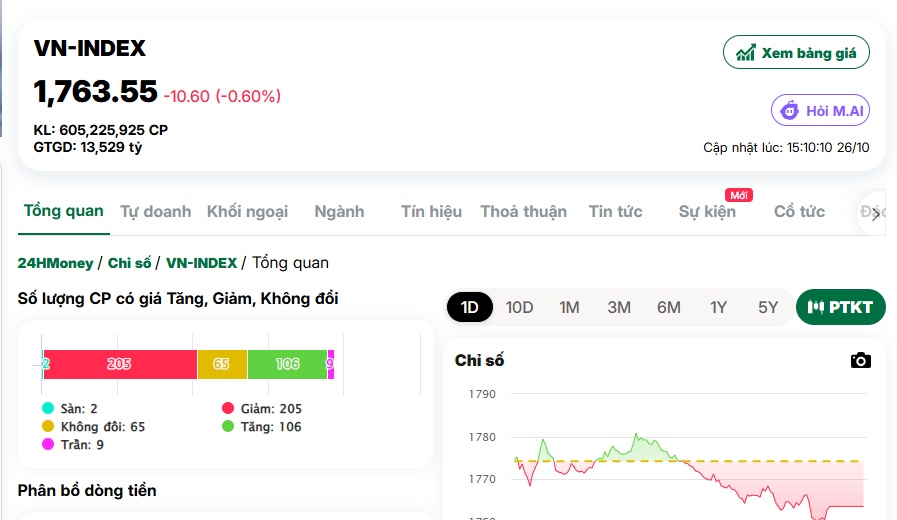The height and width of the screenshot is (520, 897).
Task: Click the change value -10.60 (-0.60%)
Action: [x=223, y=96]
